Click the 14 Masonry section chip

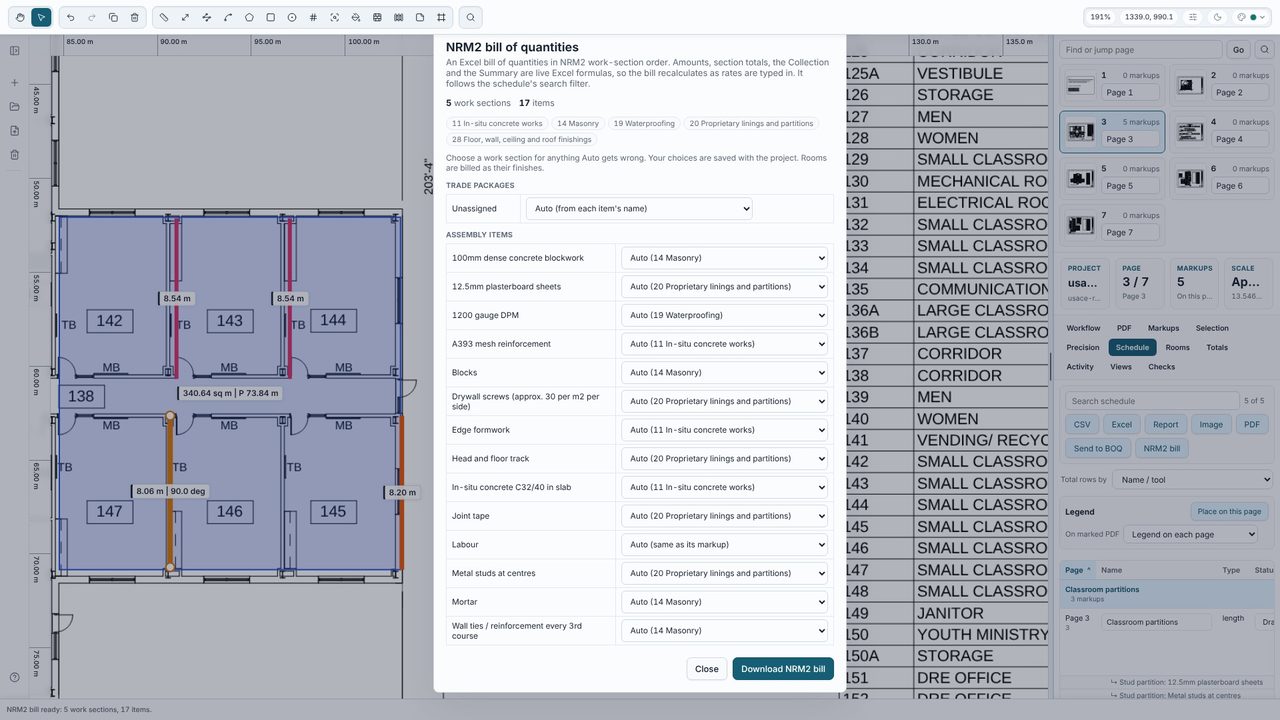point(578,123)
